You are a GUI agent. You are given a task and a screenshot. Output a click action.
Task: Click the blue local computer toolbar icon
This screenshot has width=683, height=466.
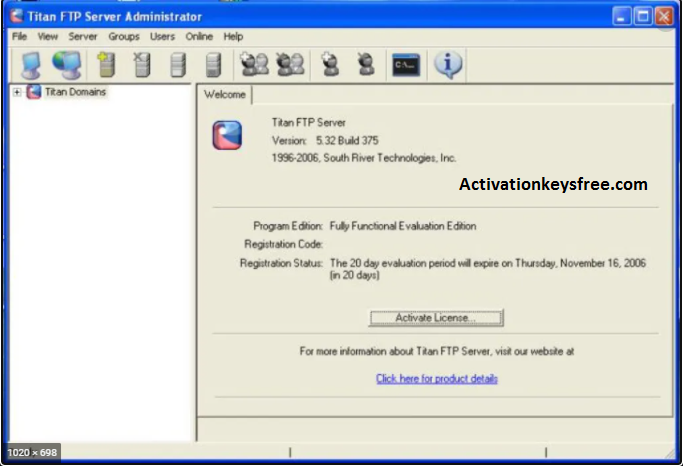click(x=31, y=65)
